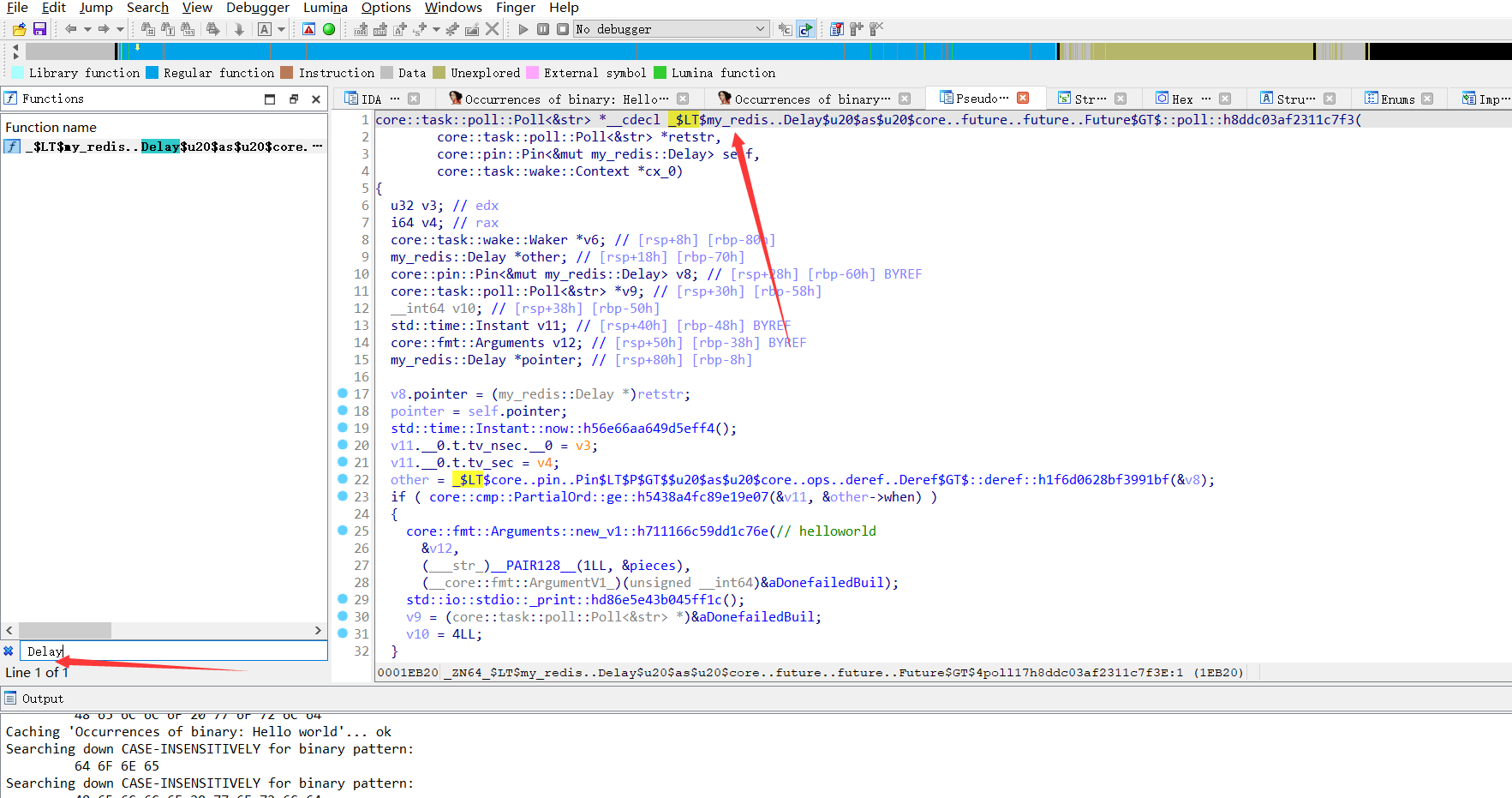Image resolution: width=1512 pixels, height=798 pixels.
Task: Open the 'No debugger' dropdown
Action: point(671,29)
